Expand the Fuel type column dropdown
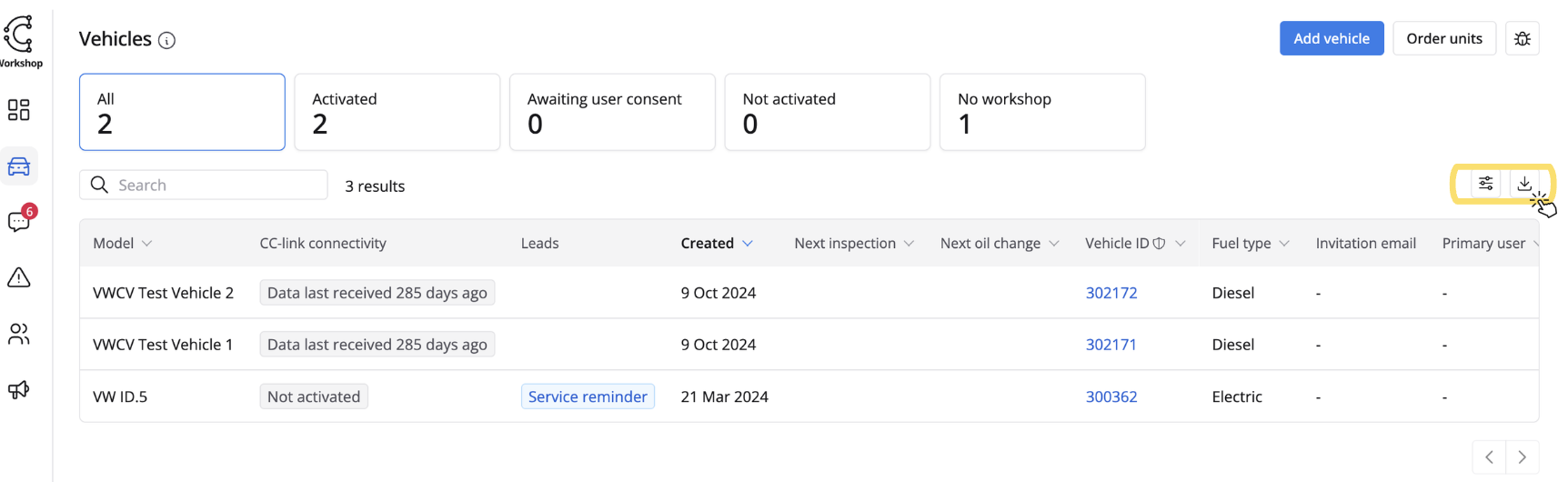This screenshot has width=1568, height=482. (x=1284, y=244)
